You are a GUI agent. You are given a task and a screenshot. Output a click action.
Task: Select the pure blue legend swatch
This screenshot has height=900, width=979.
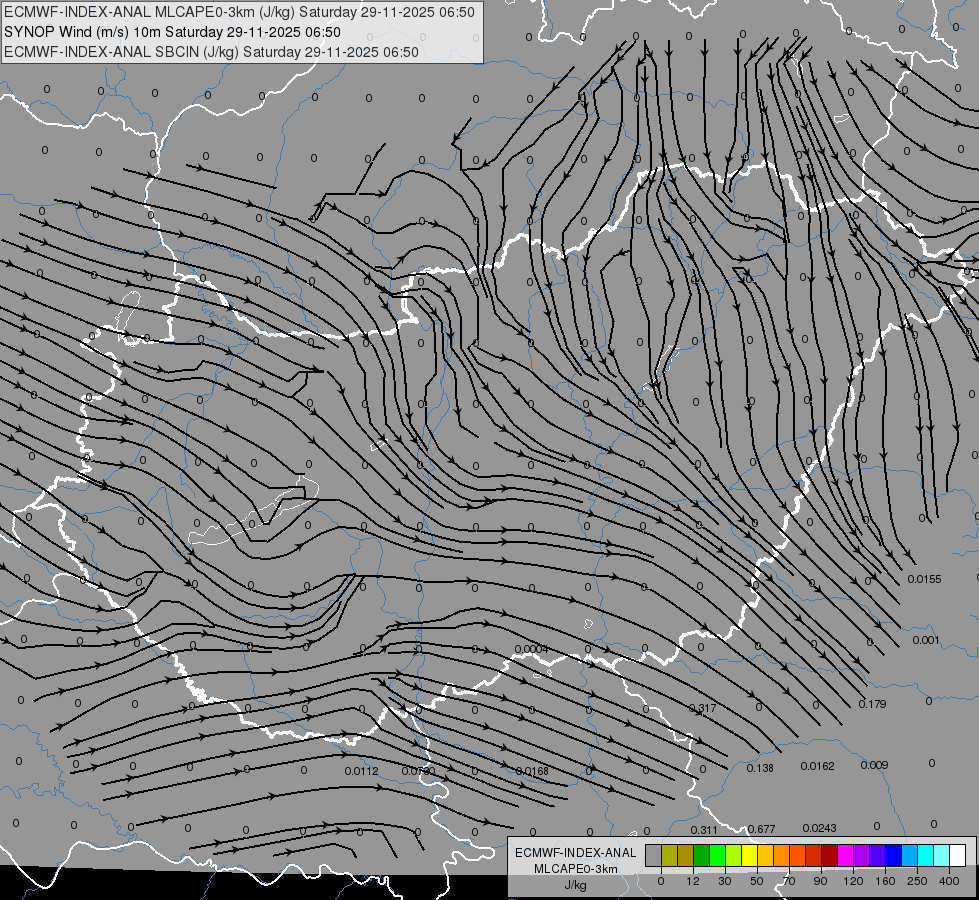(x=894, y=855)
